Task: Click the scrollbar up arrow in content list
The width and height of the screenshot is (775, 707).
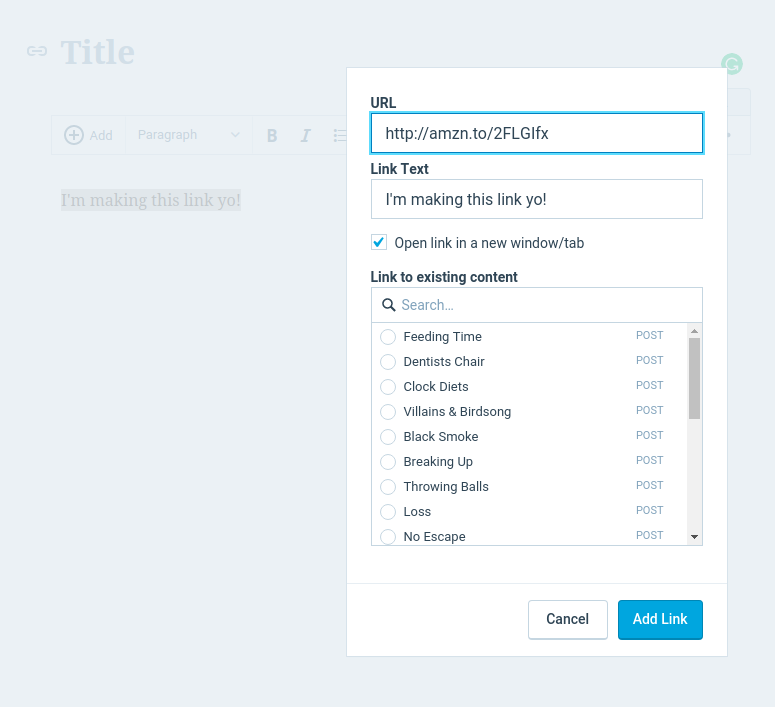Action: click(694, 331)
